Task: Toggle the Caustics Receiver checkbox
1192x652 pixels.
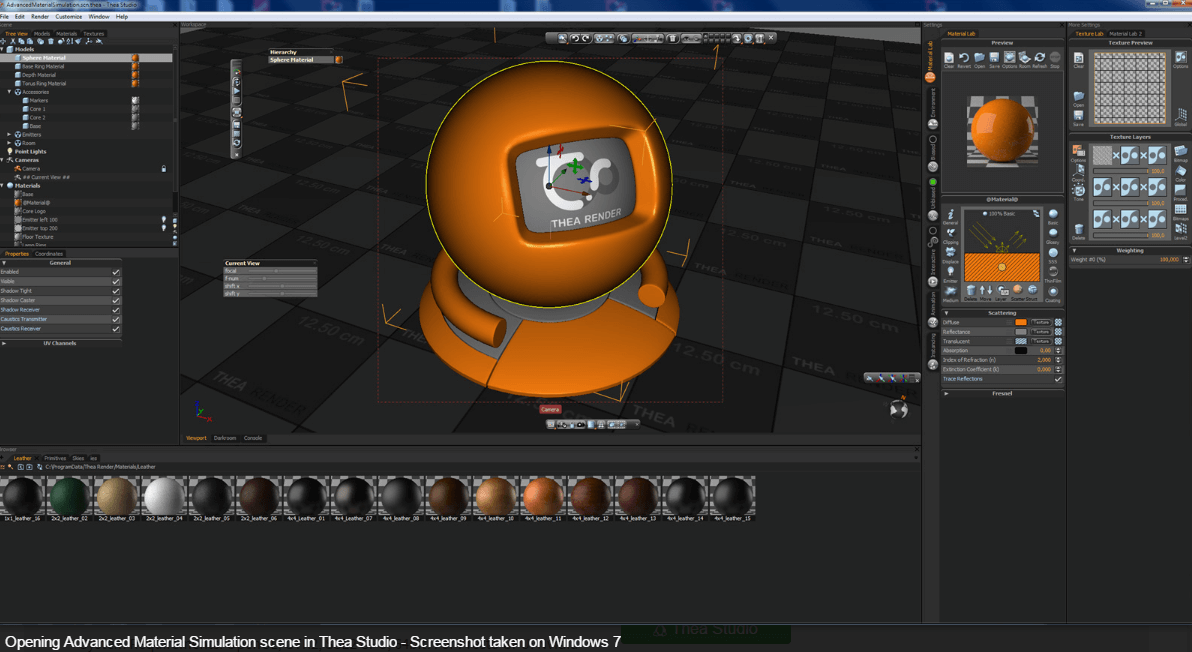Action: point(115,328)
